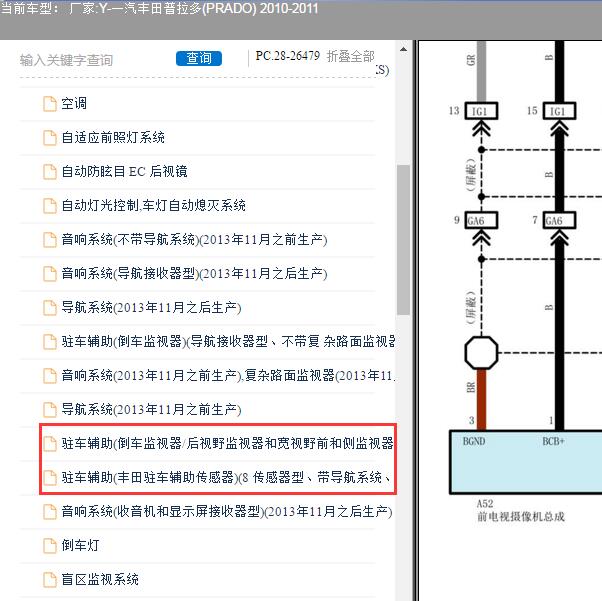Open the 盲区监视系统 entry
This screenshot has width=602, height=601.
click(100, 579)
